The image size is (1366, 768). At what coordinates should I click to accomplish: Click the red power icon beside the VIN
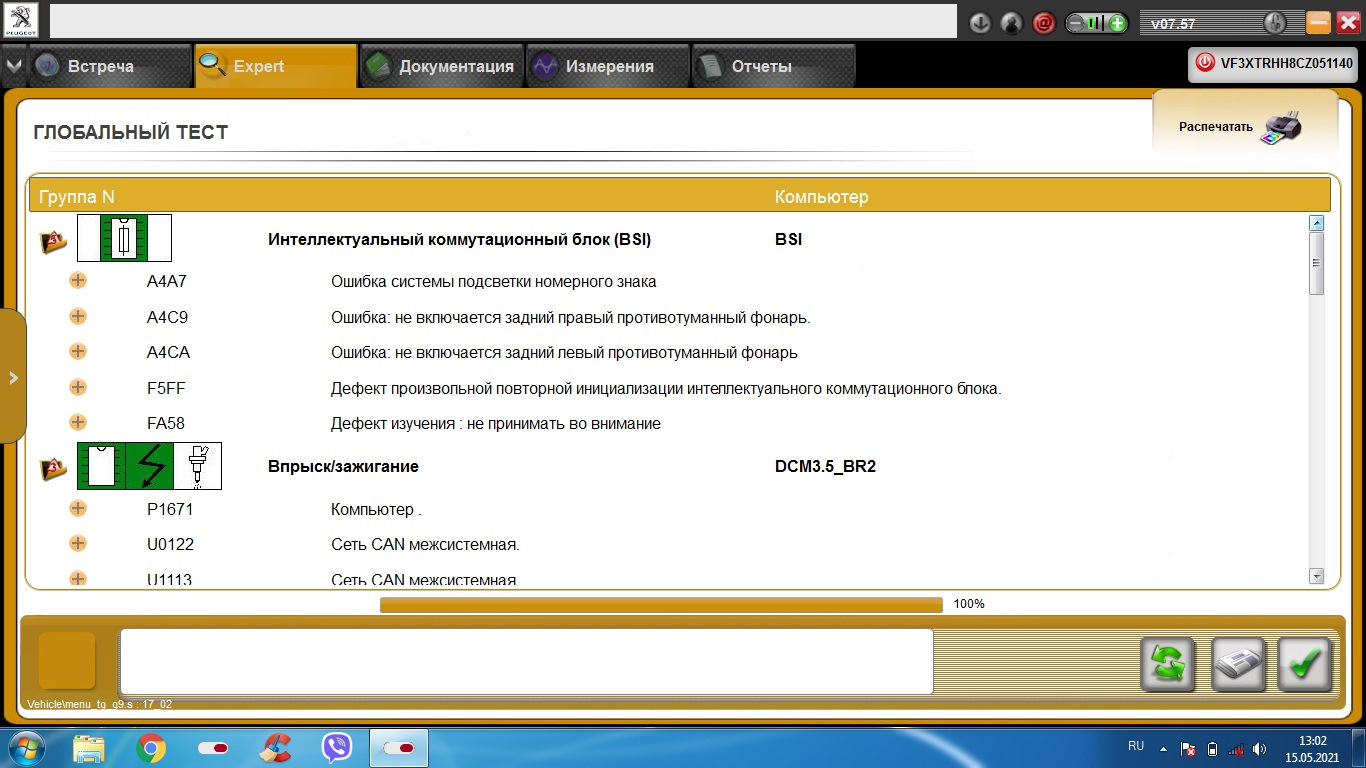1205,63
